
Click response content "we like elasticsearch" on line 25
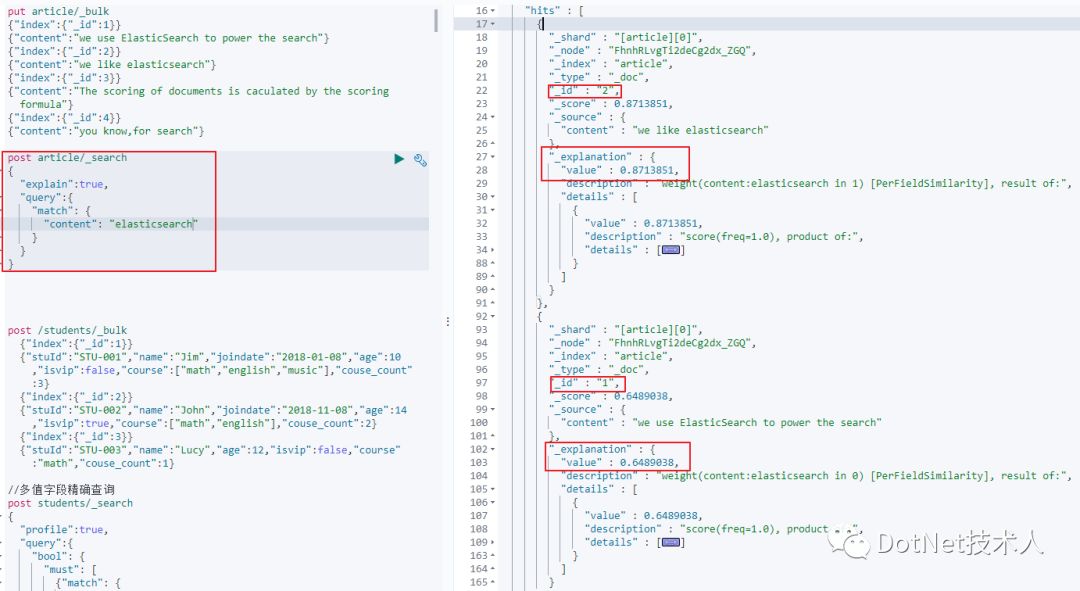point(665,130)
